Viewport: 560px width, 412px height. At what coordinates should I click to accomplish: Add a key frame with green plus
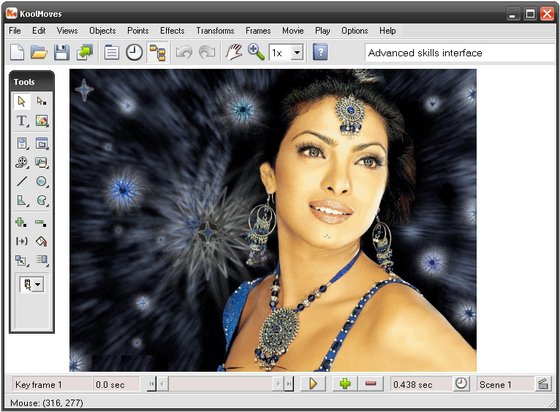pyautogui.click(x=345, y=384)
